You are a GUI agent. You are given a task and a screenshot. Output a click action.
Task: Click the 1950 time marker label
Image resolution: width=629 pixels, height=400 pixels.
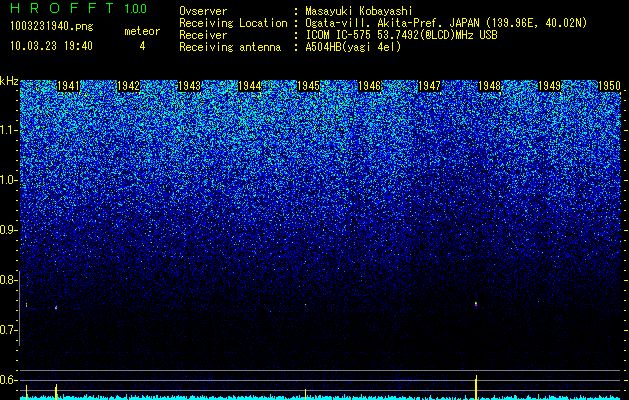[609, 86]
